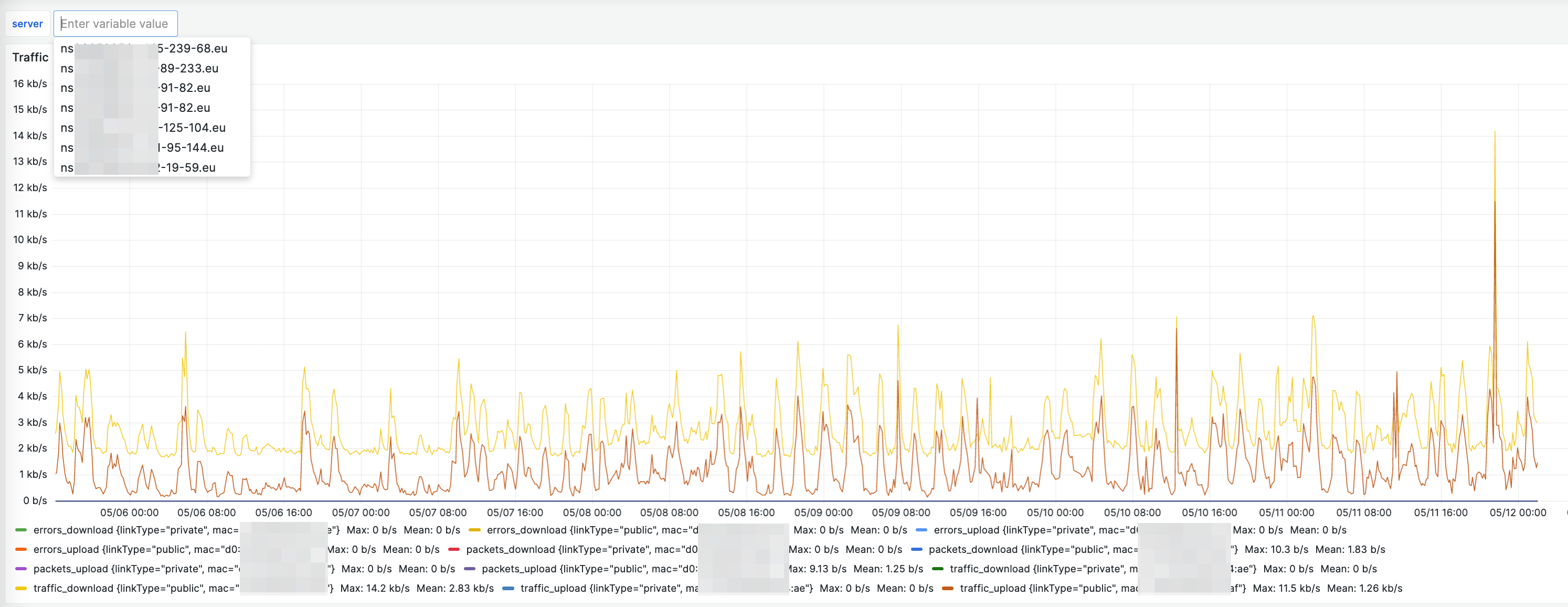1568x607 pixels.
Task: Click dark orange swatch of traffic_upload public series
Action: pyautogui.click(x=948, y=589)
